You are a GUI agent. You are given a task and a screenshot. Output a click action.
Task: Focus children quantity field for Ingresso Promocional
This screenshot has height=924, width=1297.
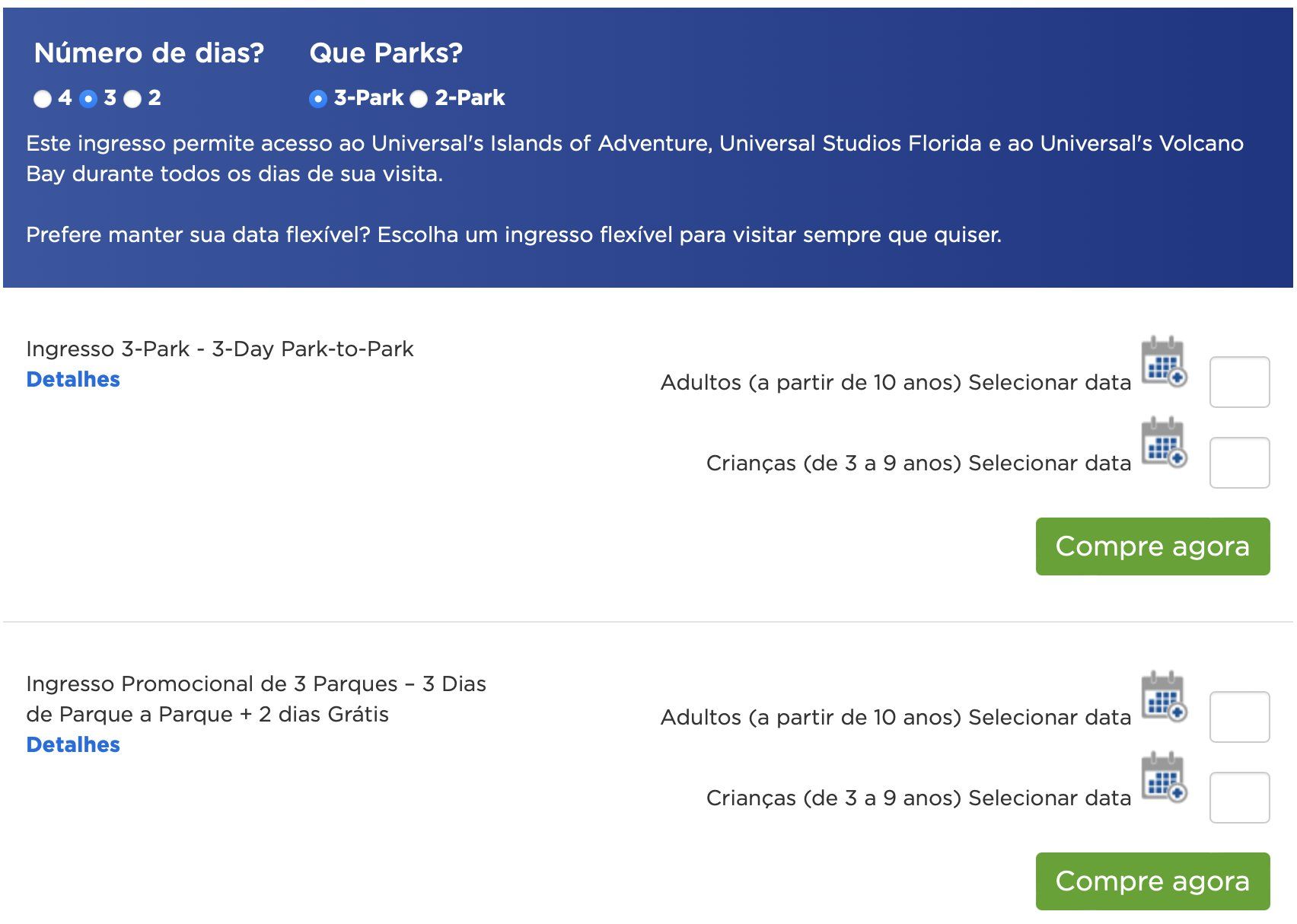point(1239,798)
